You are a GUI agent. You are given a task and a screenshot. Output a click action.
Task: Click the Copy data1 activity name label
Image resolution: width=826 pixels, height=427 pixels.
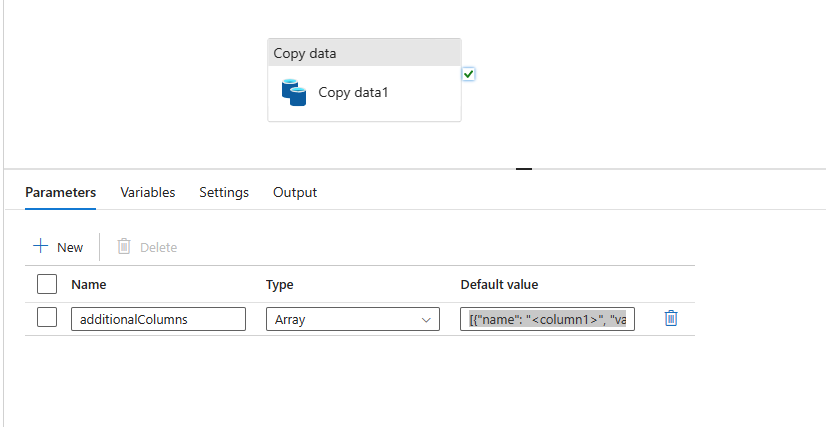point(353,93)
